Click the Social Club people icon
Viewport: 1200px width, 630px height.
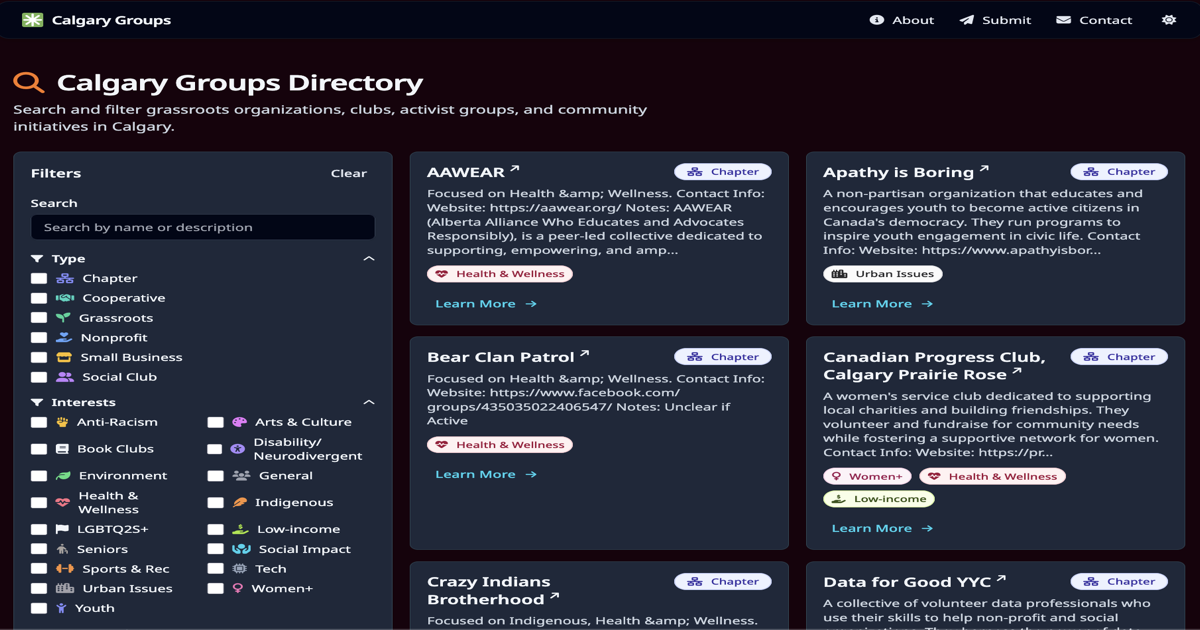point(65,377)
